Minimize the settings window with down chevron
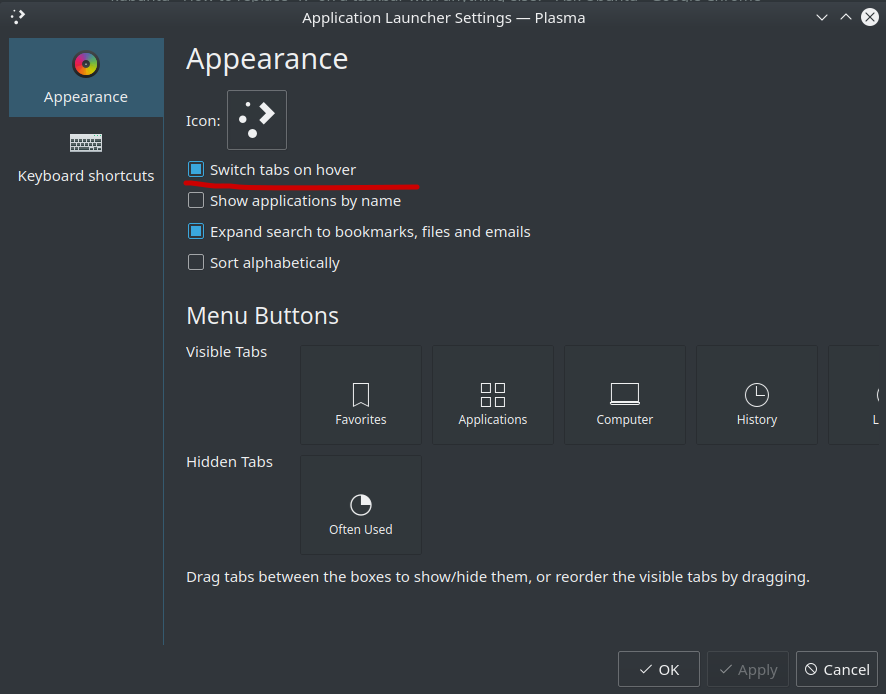 tap(822, 18)
